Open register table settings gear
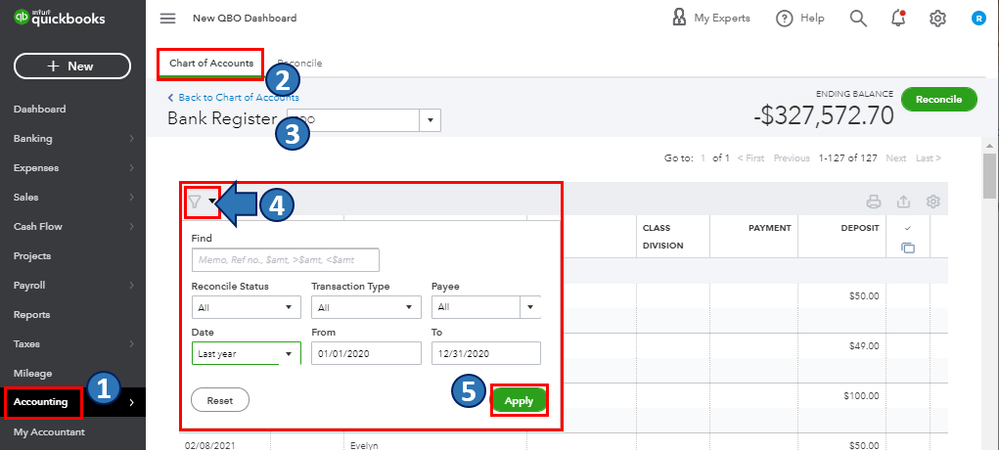 933,202
